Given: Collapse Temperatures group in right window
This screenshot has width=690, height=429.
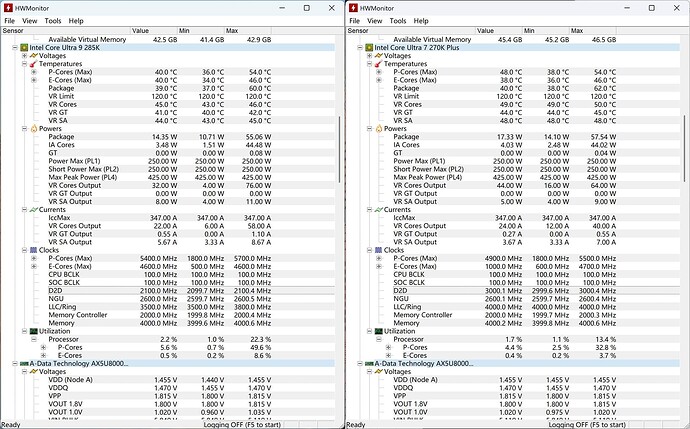Looking at the screenshot, I should (x=370, y=64).
